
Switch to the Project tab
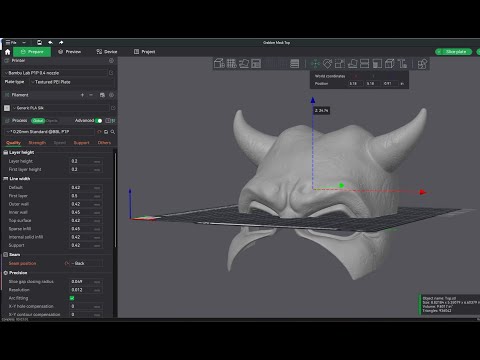point(144,52)
